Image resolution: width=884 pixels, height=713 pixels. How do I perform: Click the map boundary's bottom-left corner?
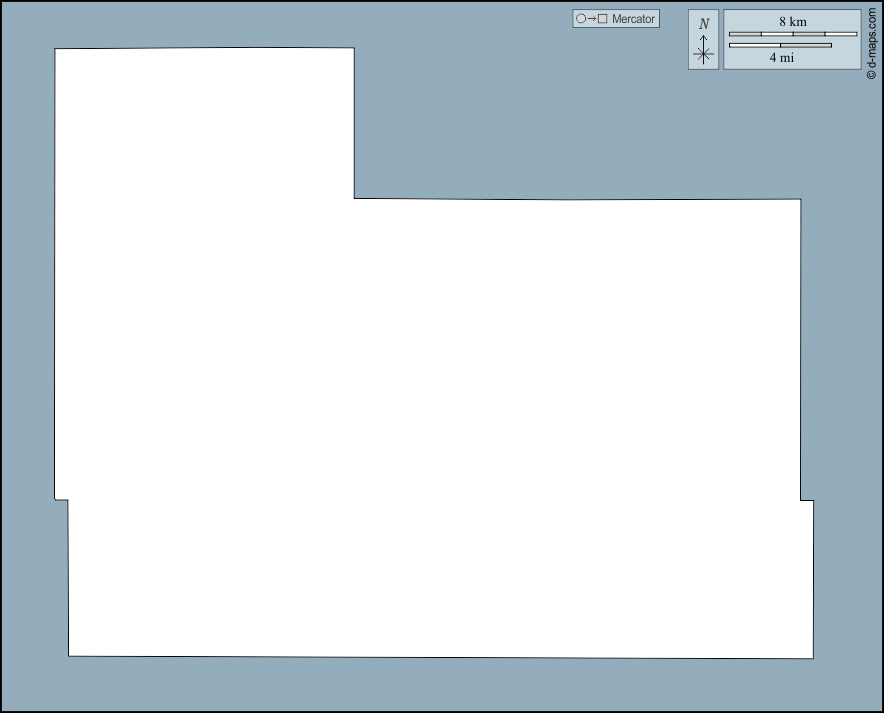coord(69,656)
